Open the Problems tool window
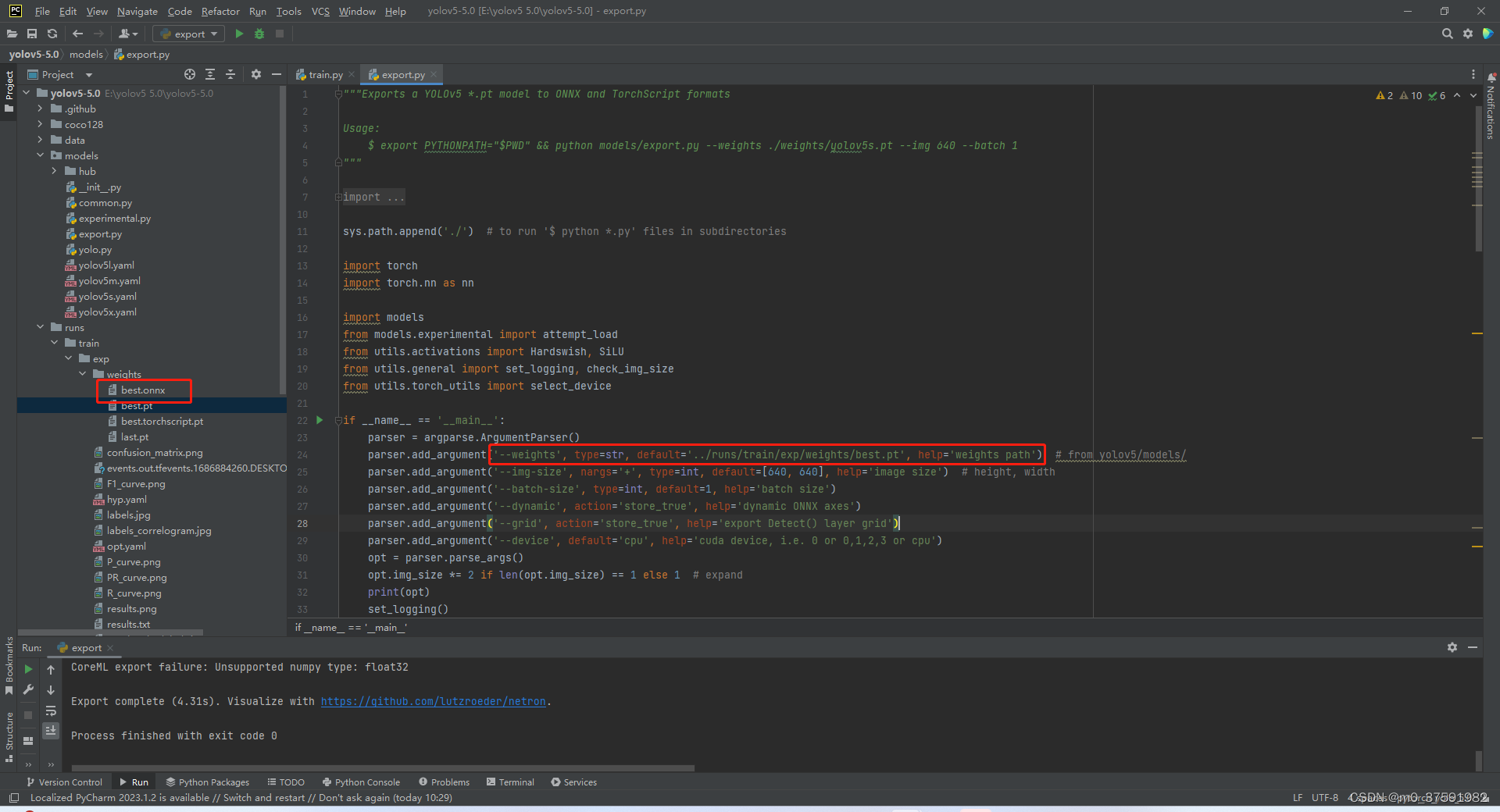The width and height of the screenshot is (1500, 812). click(444, 782)
